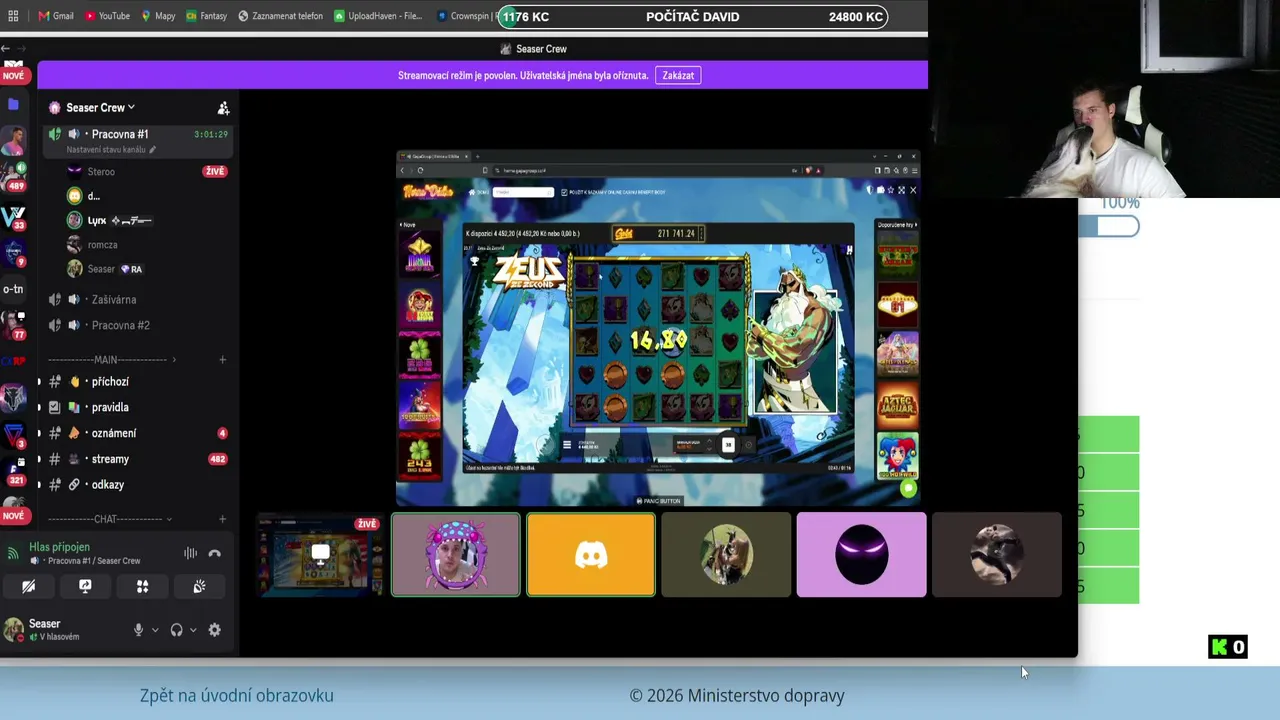Toggle headphones deafen

pos(177,630)
